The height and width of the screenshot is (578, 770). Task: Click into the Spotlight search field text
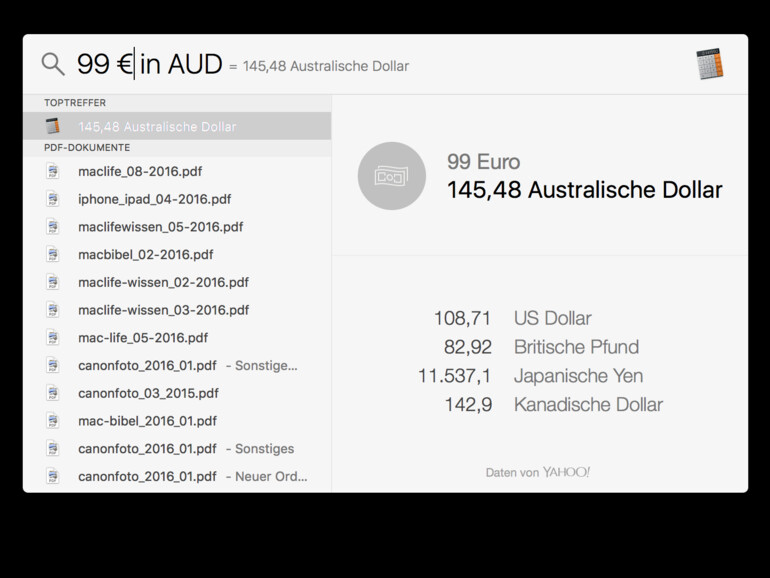[x=150, y=65]
